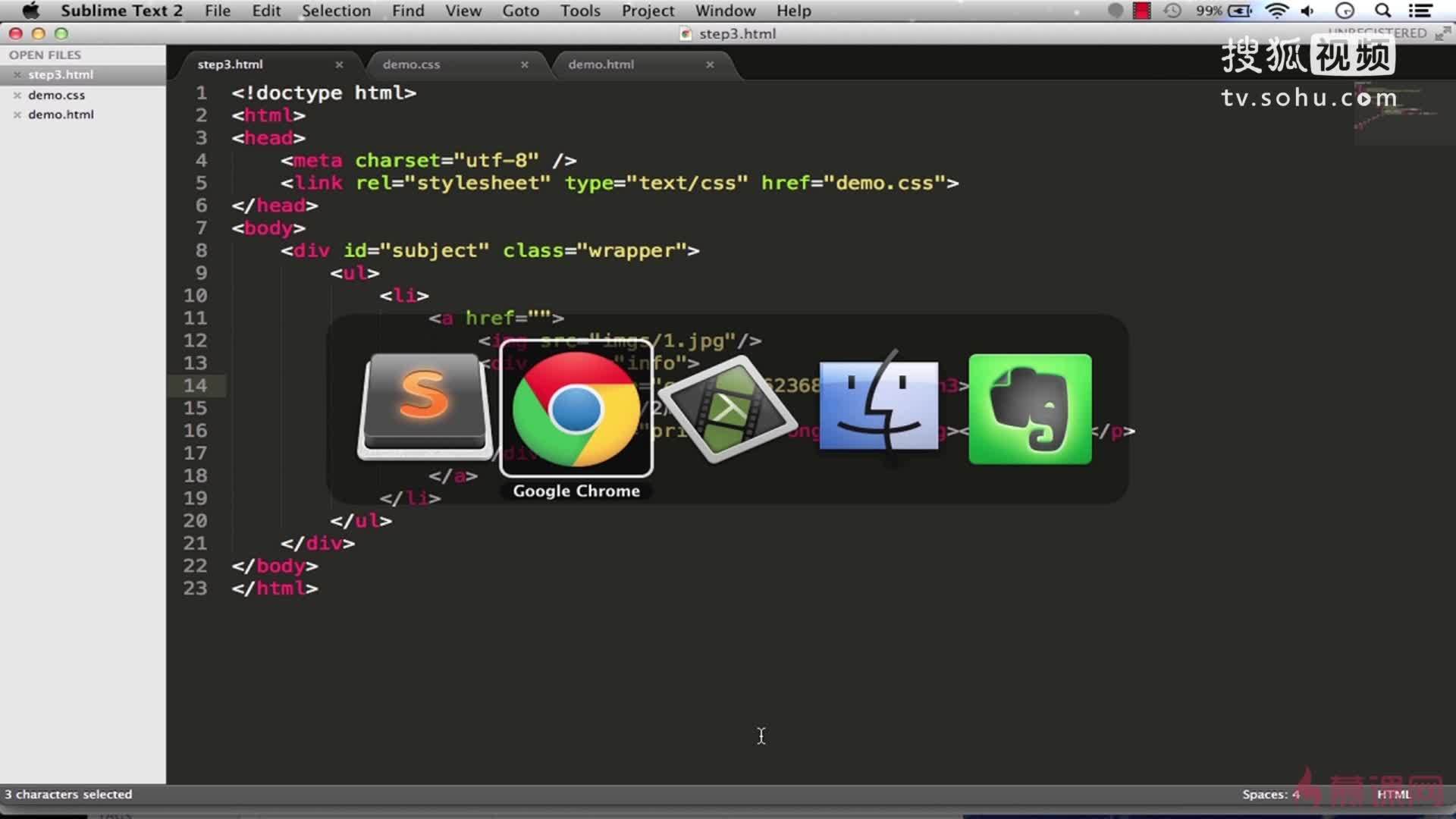Close demo.html in Open Files sidebar
Screen dimensions: 1456x819
[17, 115]
